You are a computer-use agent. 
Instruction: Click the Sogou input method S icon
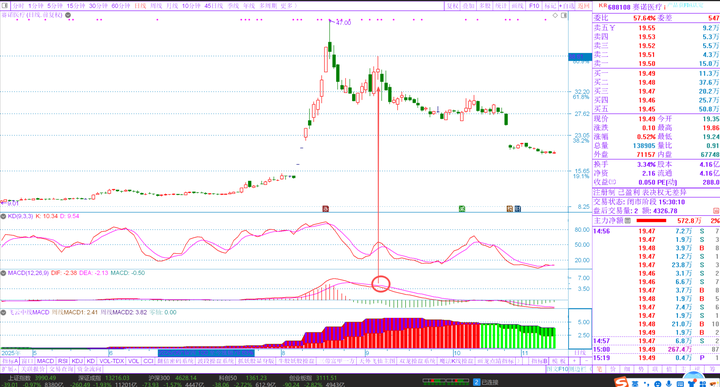[621, 382]
